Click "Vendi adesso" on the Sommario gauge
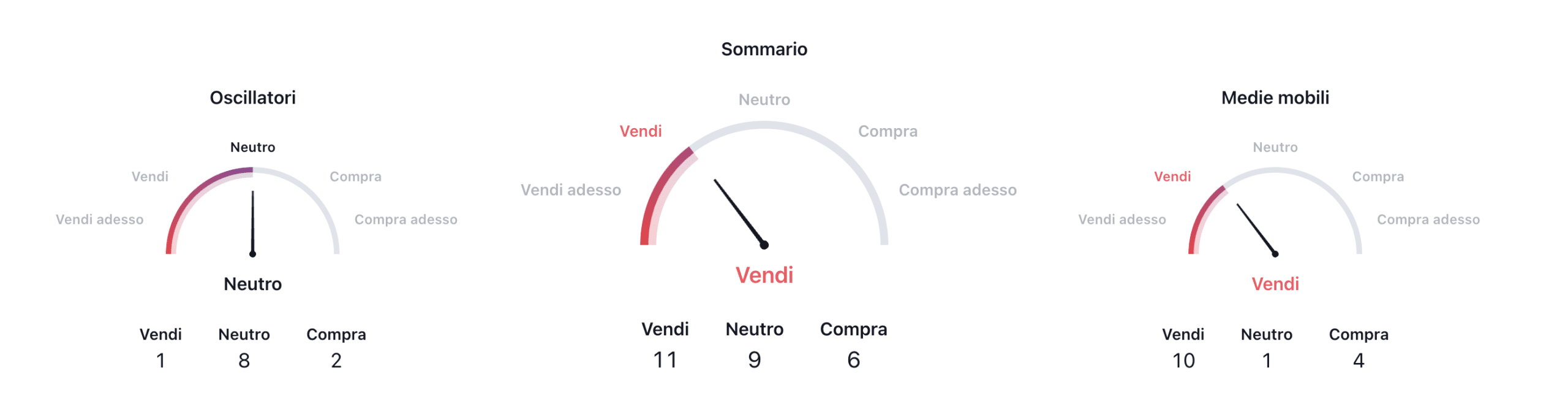 coord(570,190)
